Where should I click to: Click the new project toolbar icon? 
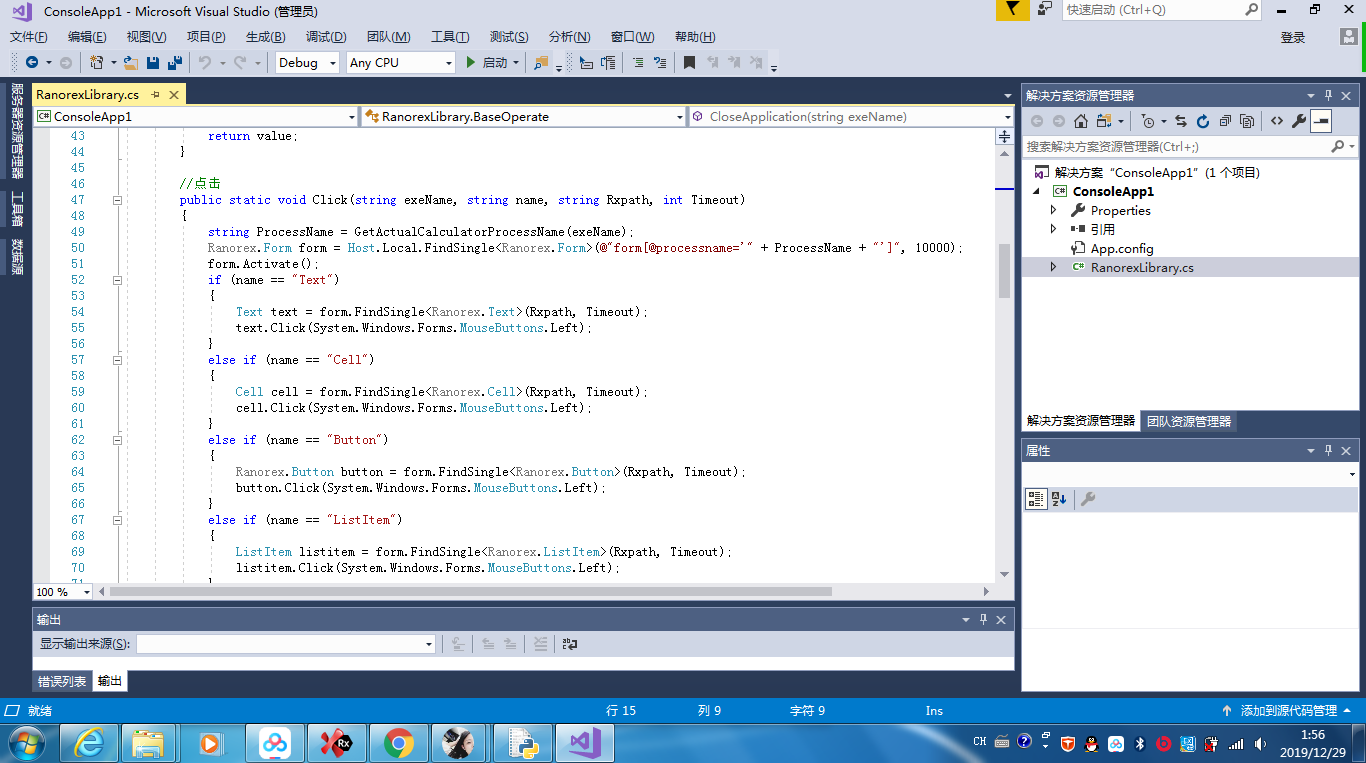coord(97,62)
